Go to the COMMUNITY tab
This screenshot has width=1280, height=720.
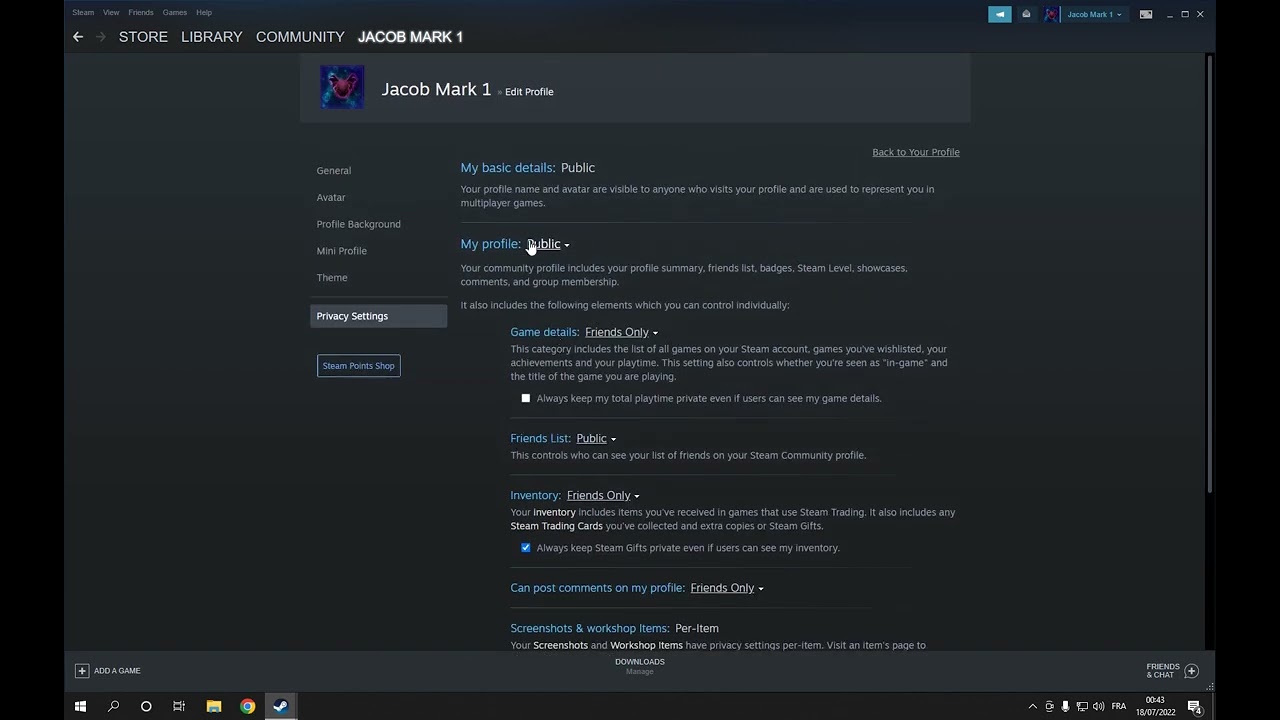point(300,37)
